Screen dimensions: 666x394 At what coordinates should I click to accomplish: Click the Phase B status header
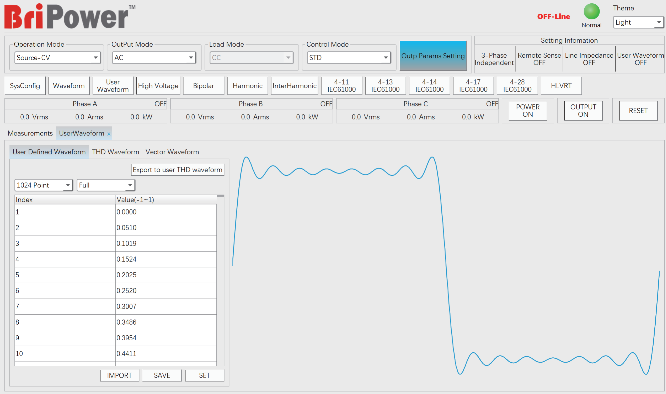(x=252, y=104)
